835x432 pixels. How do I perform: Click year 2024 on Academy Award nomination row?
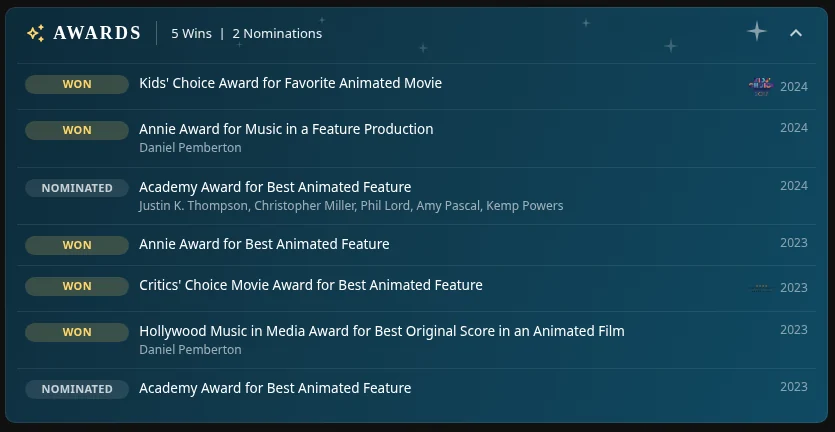point(793,186)
